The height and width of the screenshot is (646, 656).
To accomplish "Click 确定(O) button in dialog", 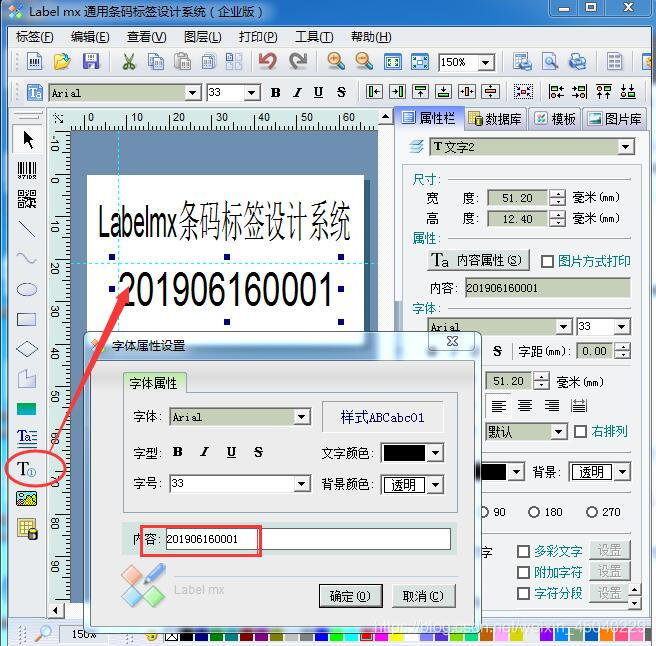I will pos(350,596).
